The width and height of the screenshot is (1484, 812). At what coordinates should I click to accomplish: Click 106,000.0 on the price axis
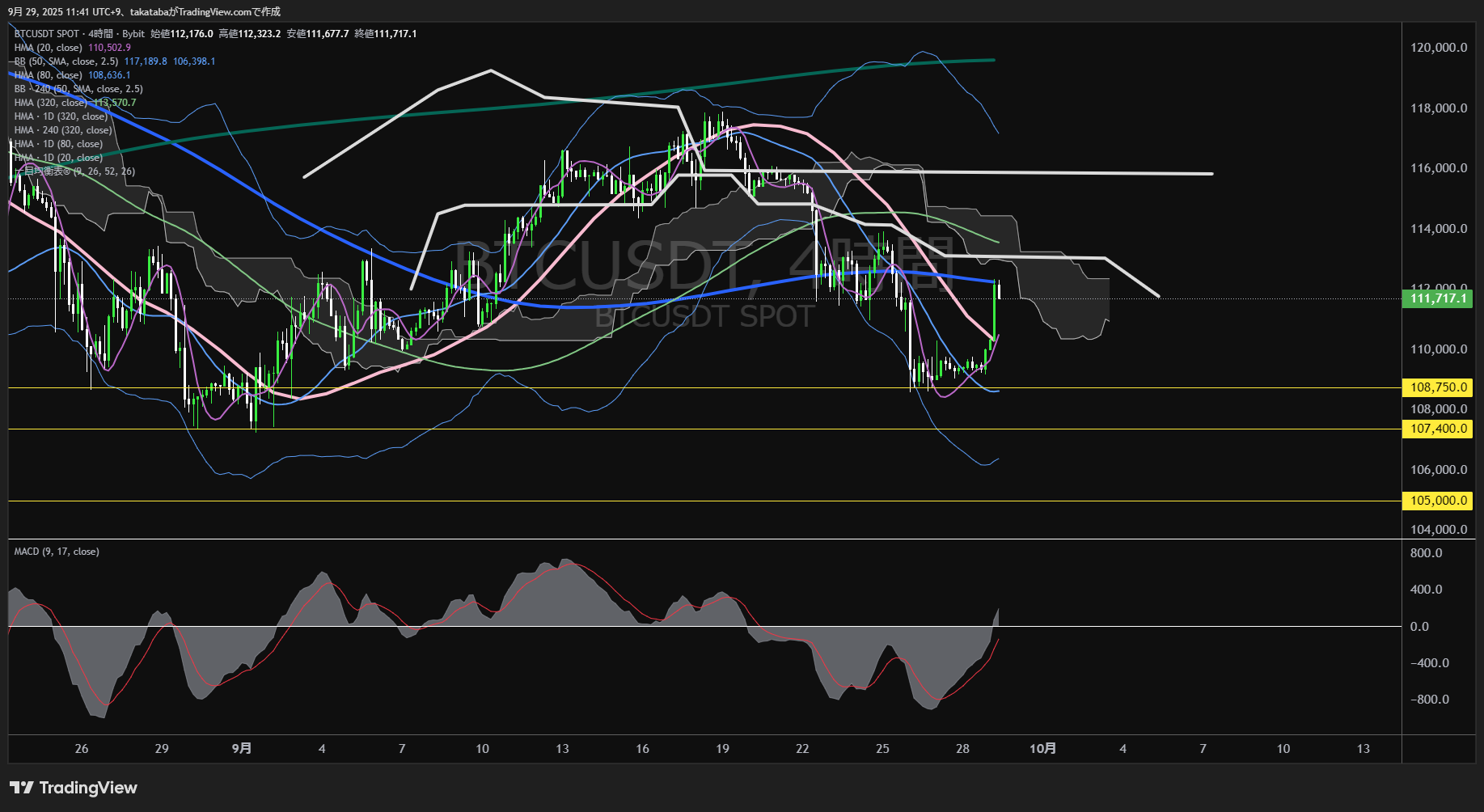tap(1439, 470)
